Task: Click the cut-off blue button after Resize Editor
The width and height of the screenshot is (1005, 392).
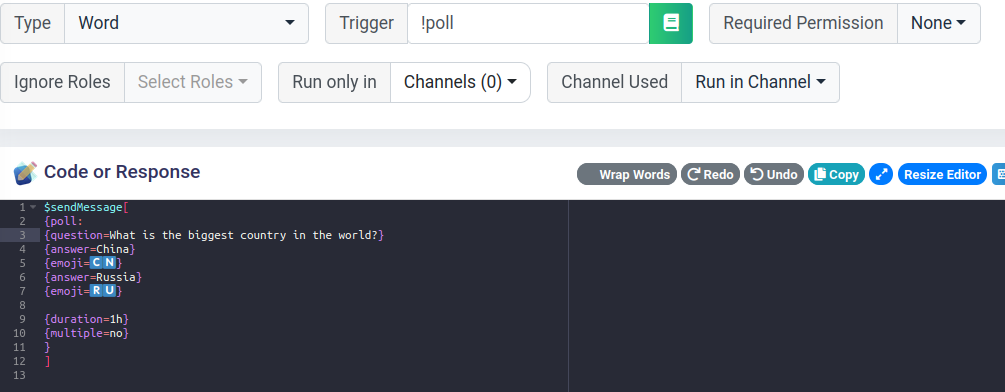Action: coord(999,174)
